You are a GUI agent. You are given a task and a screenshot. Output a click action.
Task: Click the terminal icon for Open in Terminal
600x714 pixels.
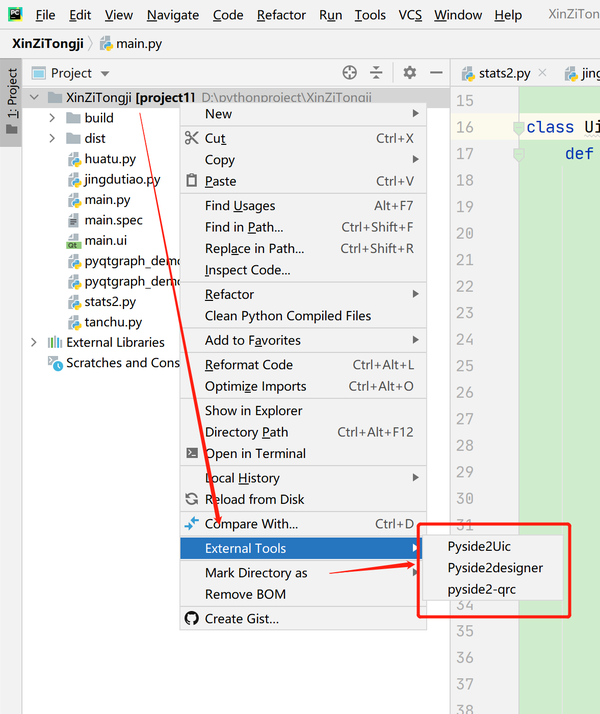coord(192,453)
